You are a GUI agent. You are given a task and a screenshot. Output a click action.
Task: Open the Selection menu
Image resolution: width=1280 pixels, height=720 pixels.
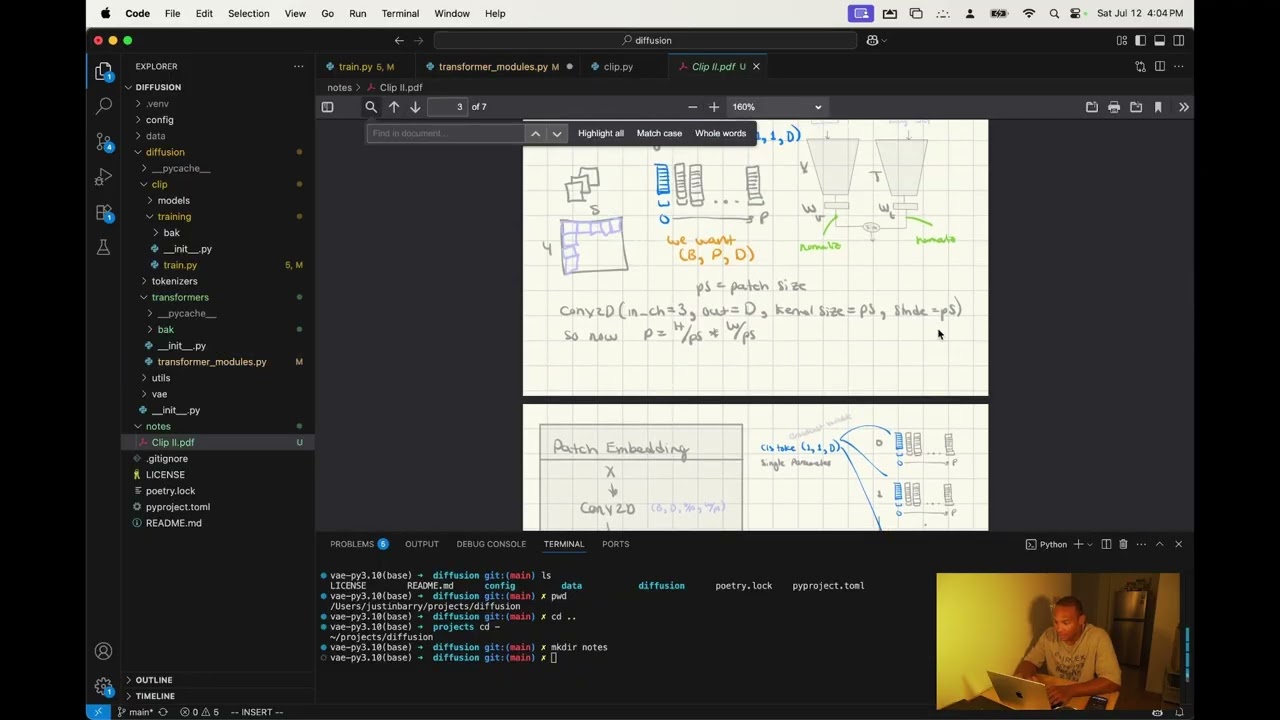click(x=248, y=13)
